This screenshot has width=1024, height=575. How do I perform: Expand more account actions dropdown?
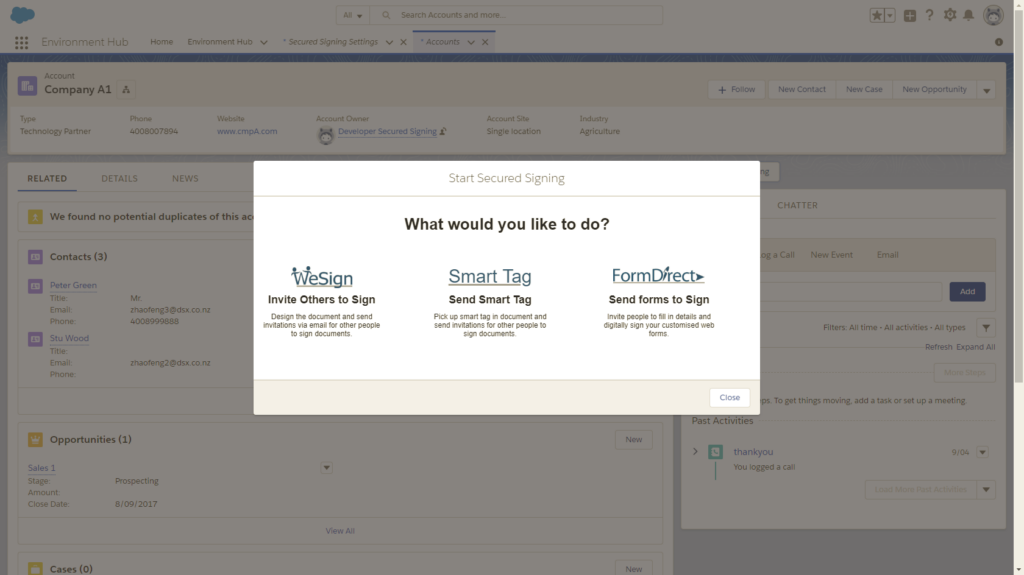(x=986, y=90)
